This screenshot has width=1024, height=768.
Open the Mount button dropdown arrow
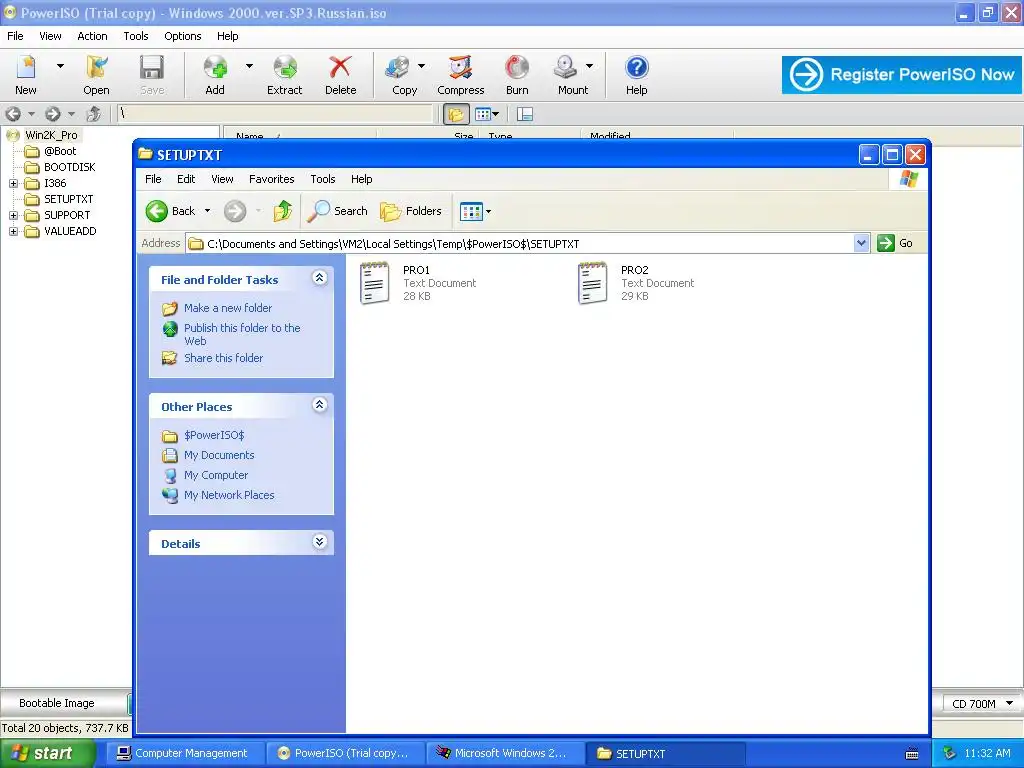click(589, 66)
